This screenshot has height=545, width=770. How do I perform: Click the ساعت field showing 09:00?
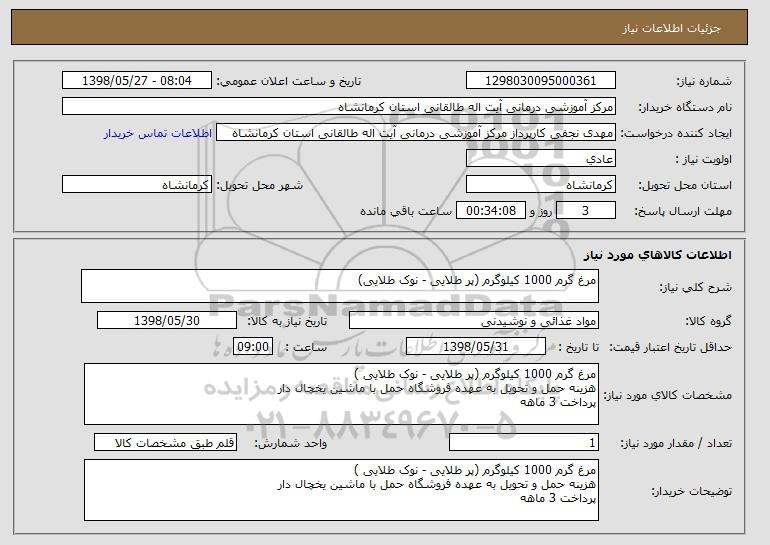pos(253,347)
